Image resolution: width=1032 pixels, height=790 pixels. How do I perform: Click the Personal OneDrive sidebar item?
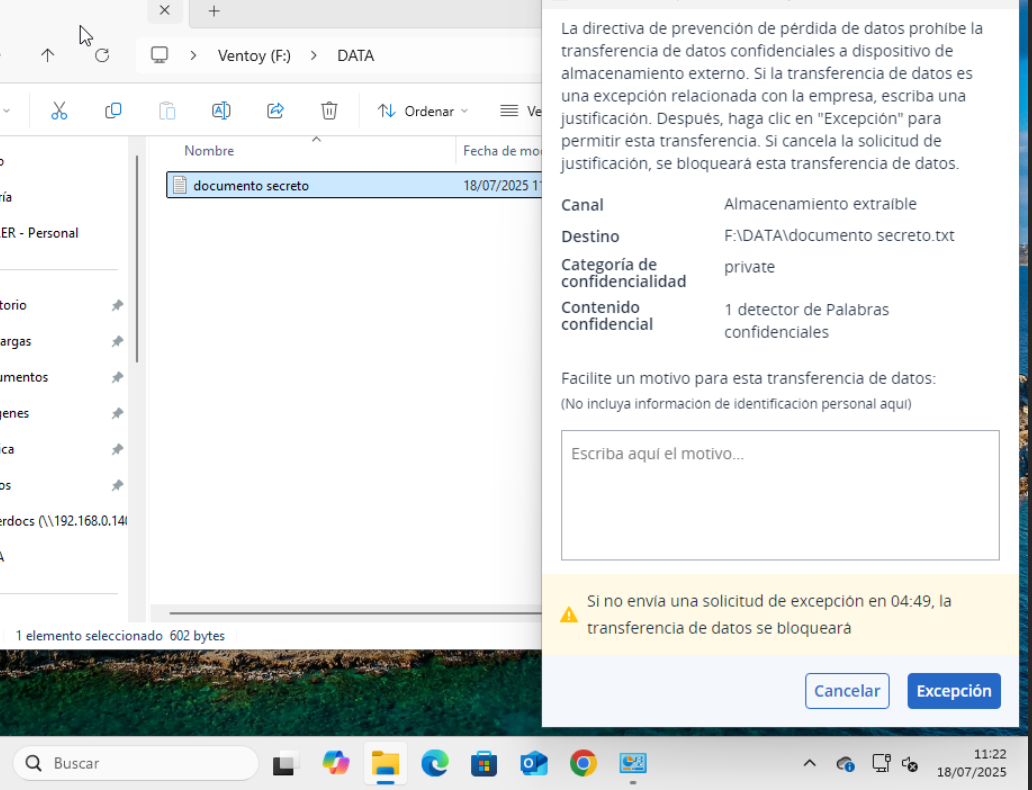pyautogui.click(x=39, y=232)
